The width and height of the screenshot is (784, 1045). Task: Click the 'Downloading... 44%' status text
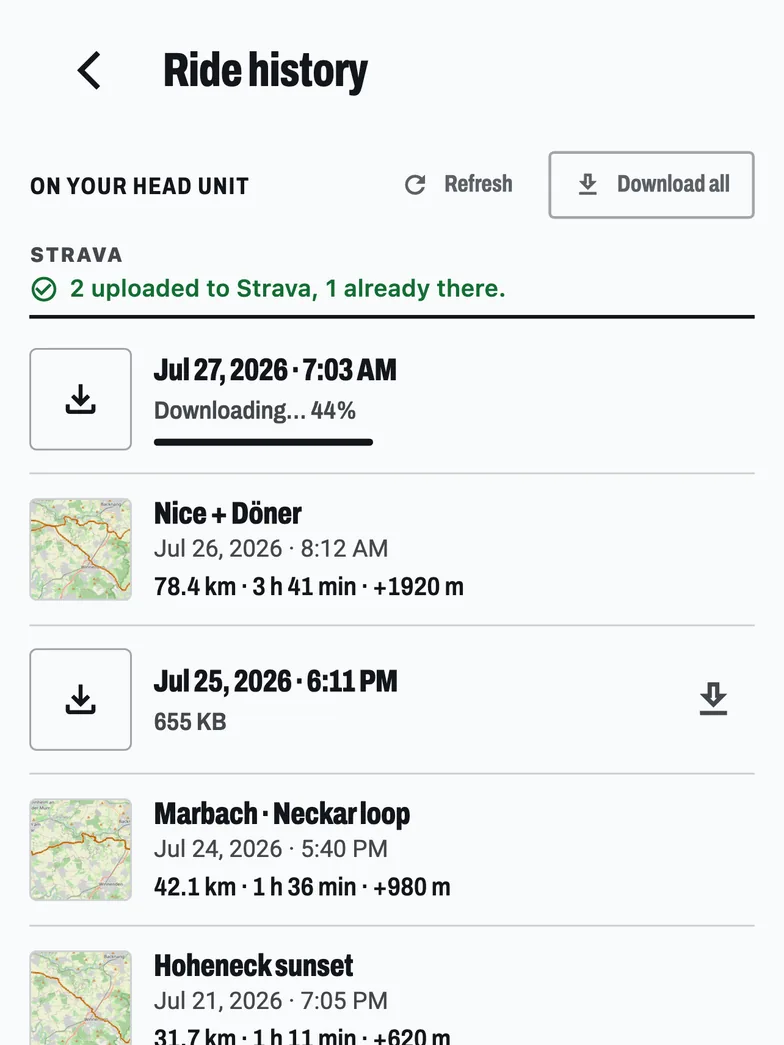[255, 411]
